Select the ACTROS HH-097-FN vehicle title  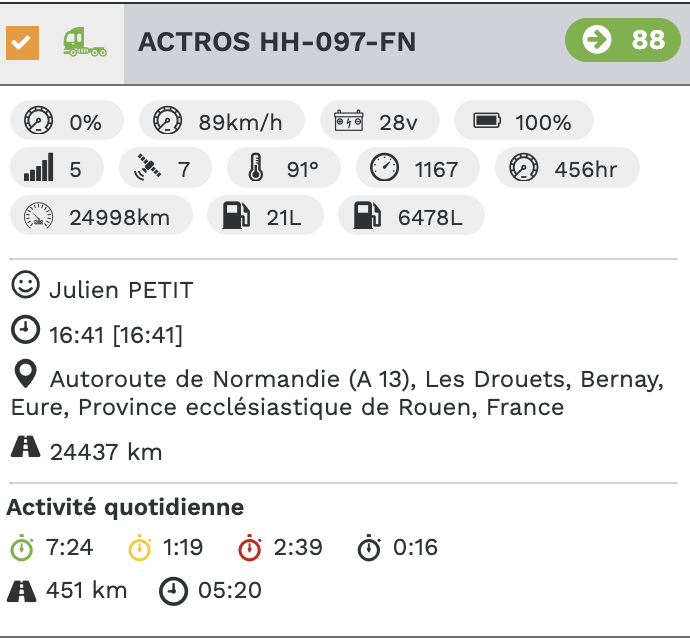point(277,41)
